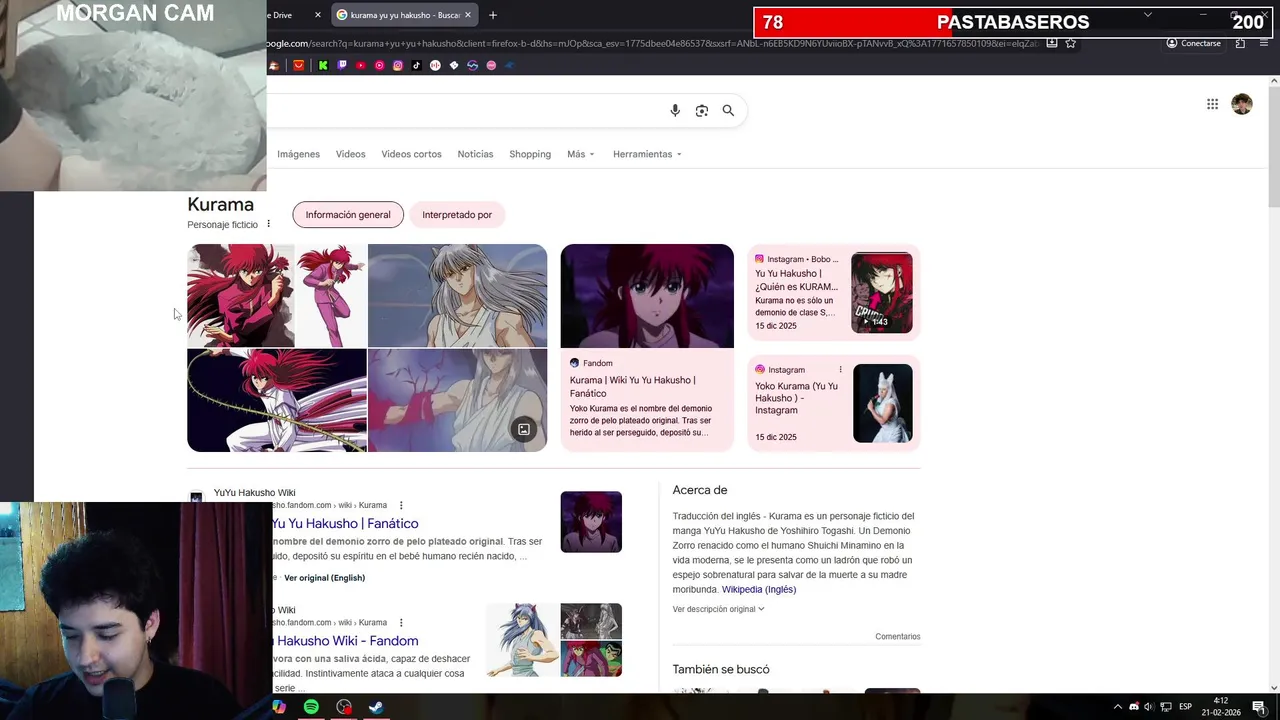The height and width of the screenshot is (720, 1280).
Task: Expand the Más dropdown
Action: 580,154
